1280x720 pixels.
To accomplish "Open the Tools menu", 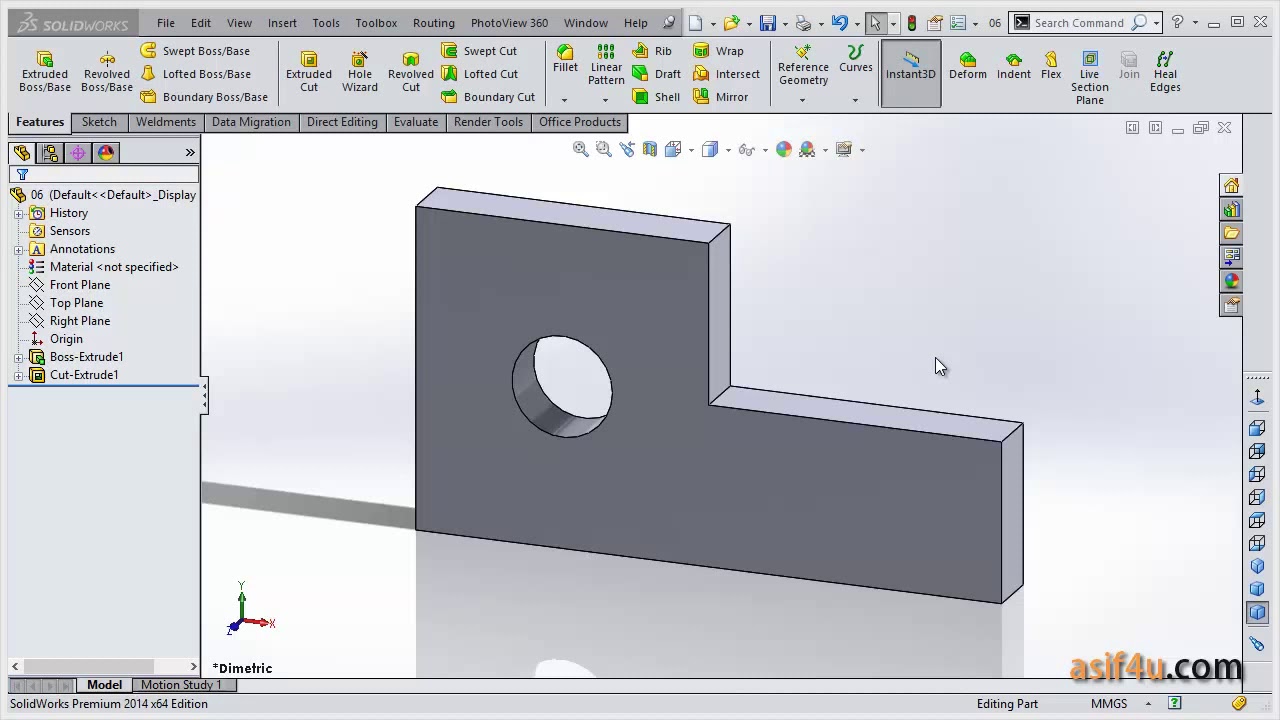I will [326, 23].
